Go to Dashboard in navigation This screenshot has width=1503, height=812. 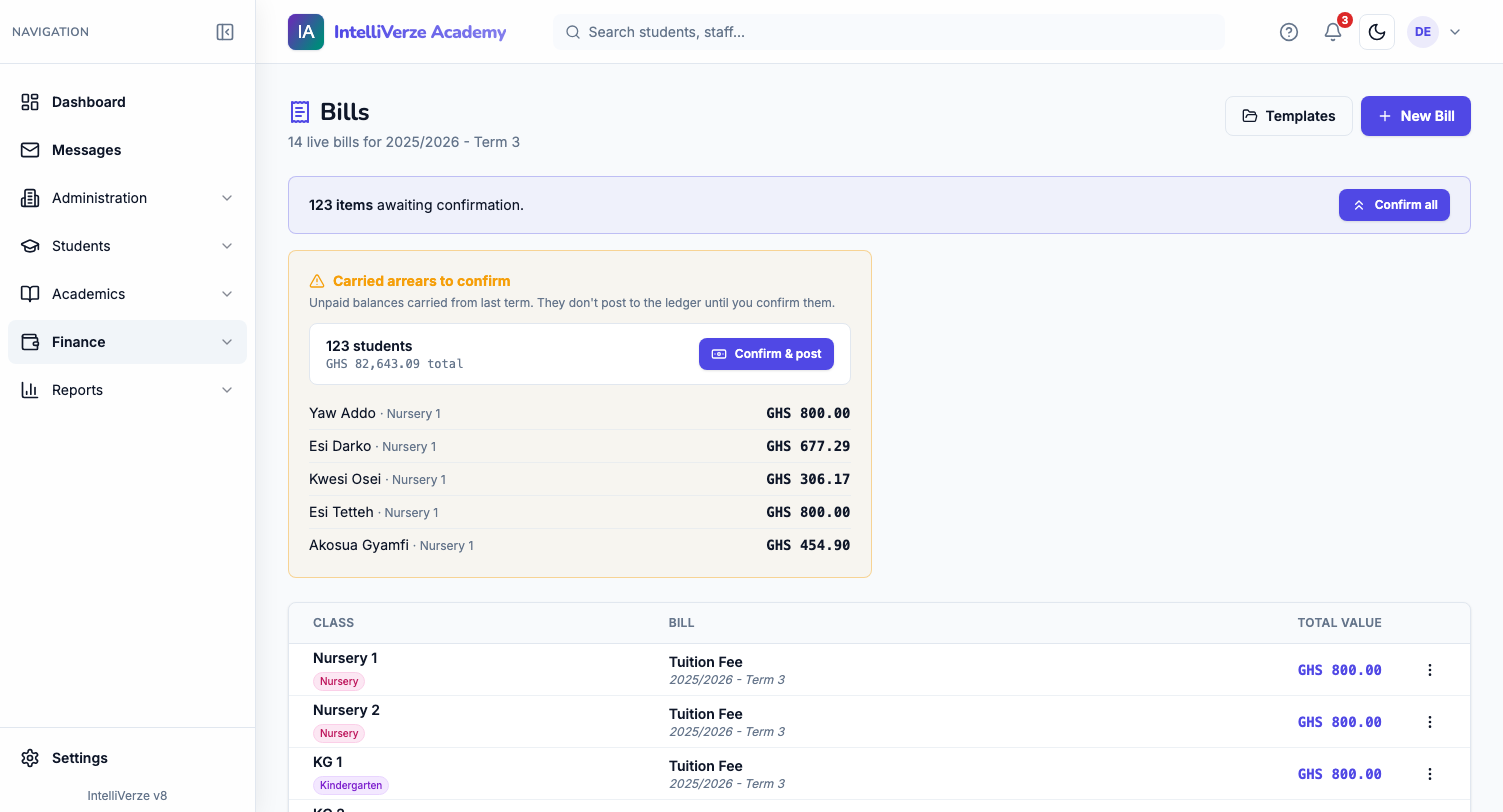[x=127, y=102]
